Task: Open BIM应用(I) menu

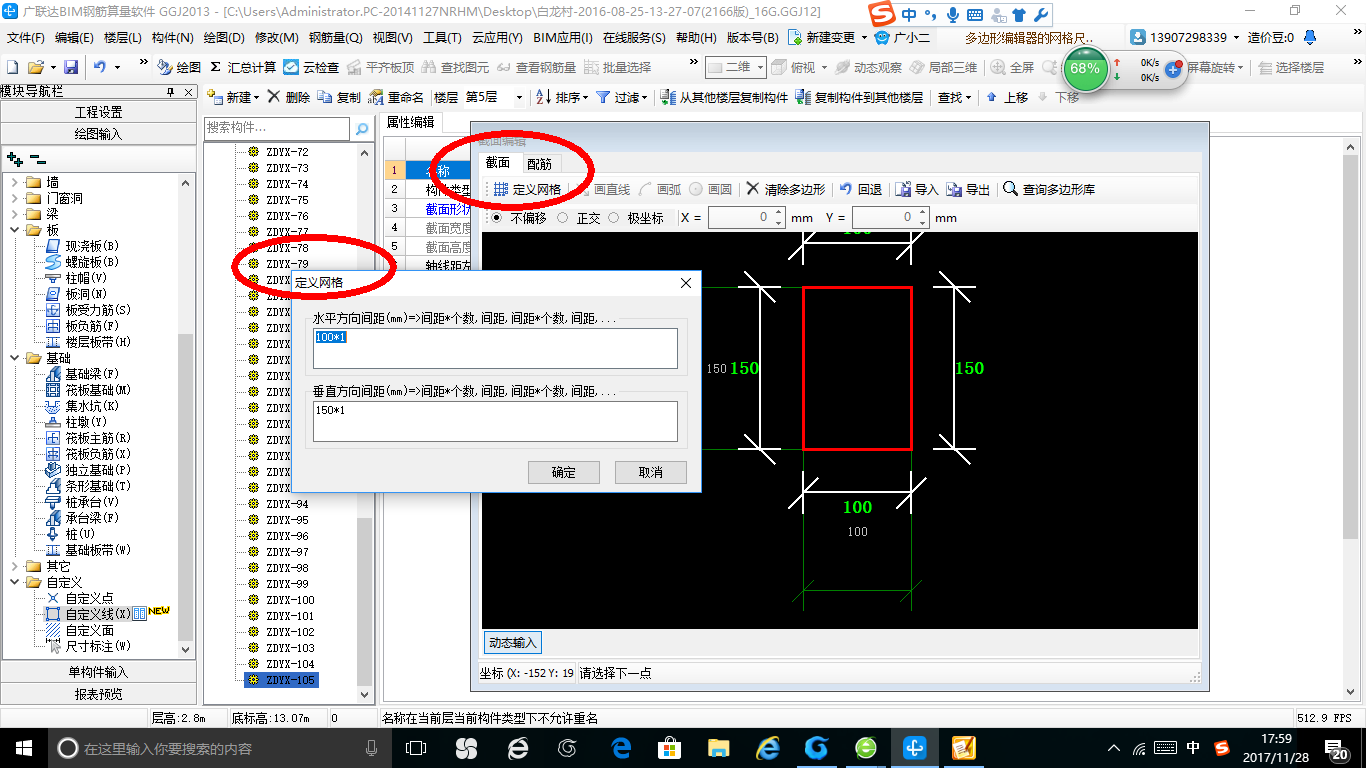Action: tap(563, 38)
